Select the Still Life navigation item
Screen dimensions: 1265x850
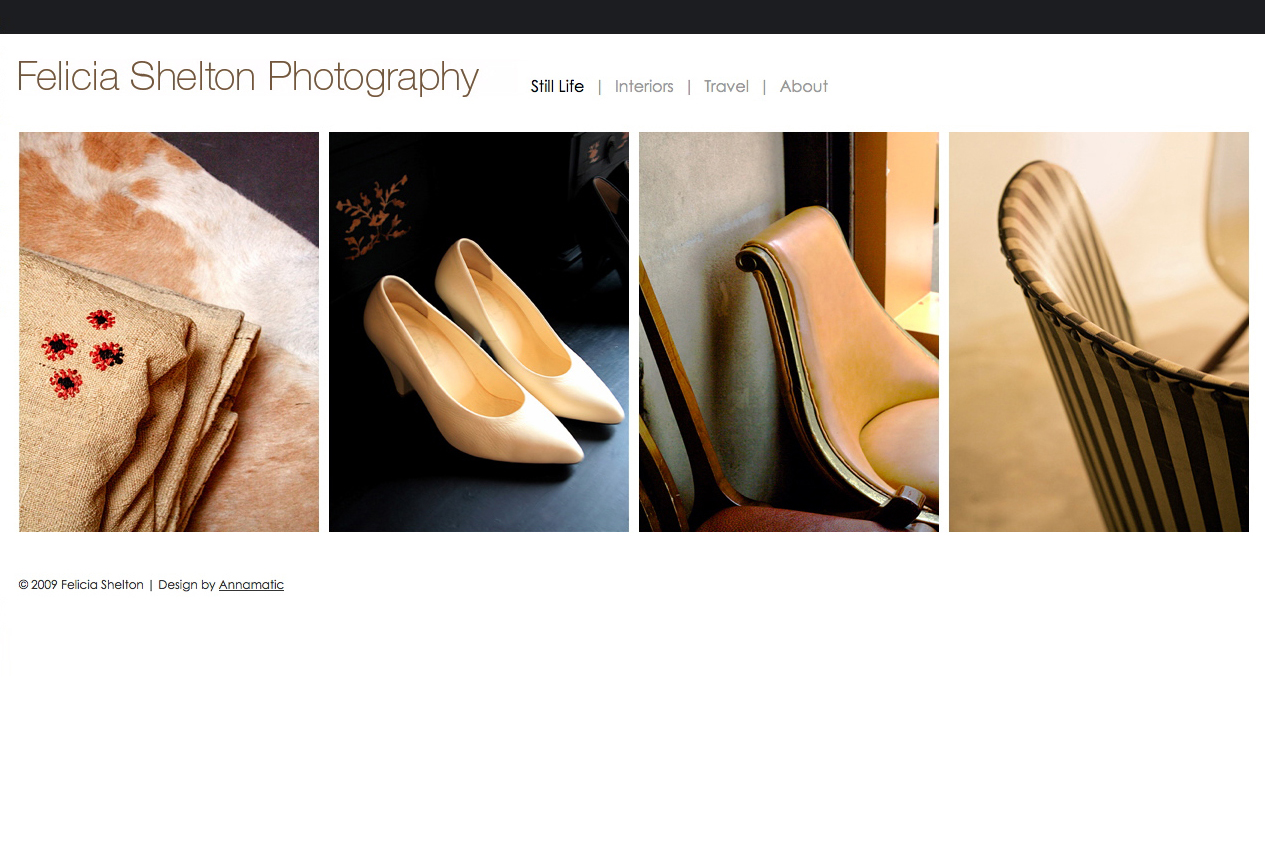coord(557,87)
